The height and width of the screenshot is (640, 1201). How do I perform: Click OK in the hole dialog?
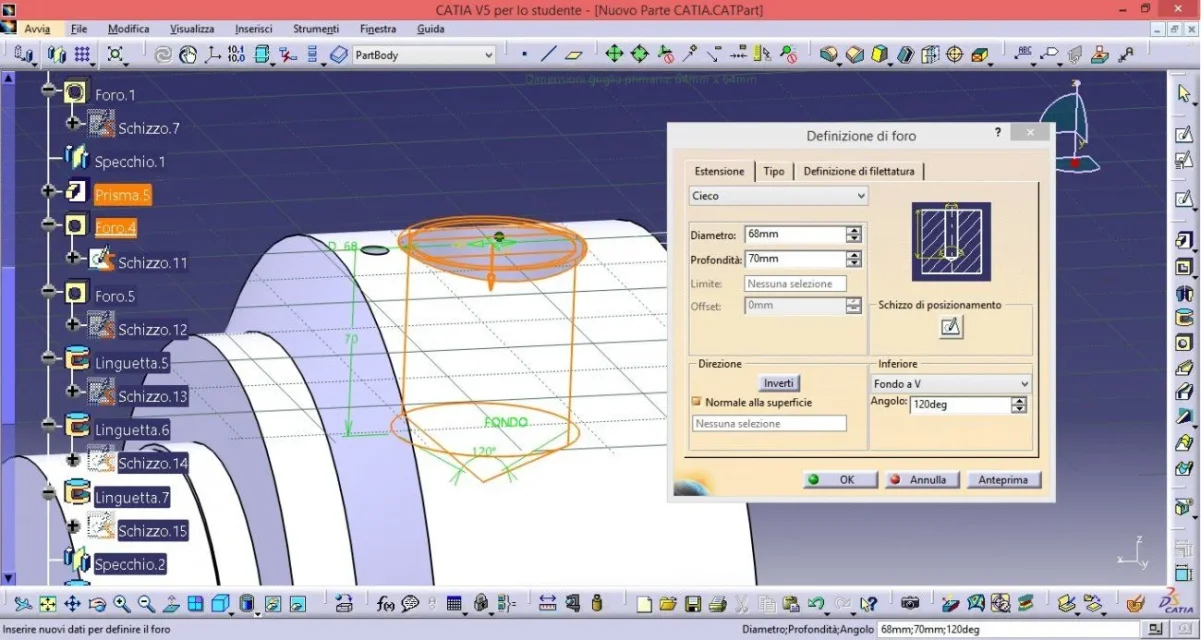840,480
